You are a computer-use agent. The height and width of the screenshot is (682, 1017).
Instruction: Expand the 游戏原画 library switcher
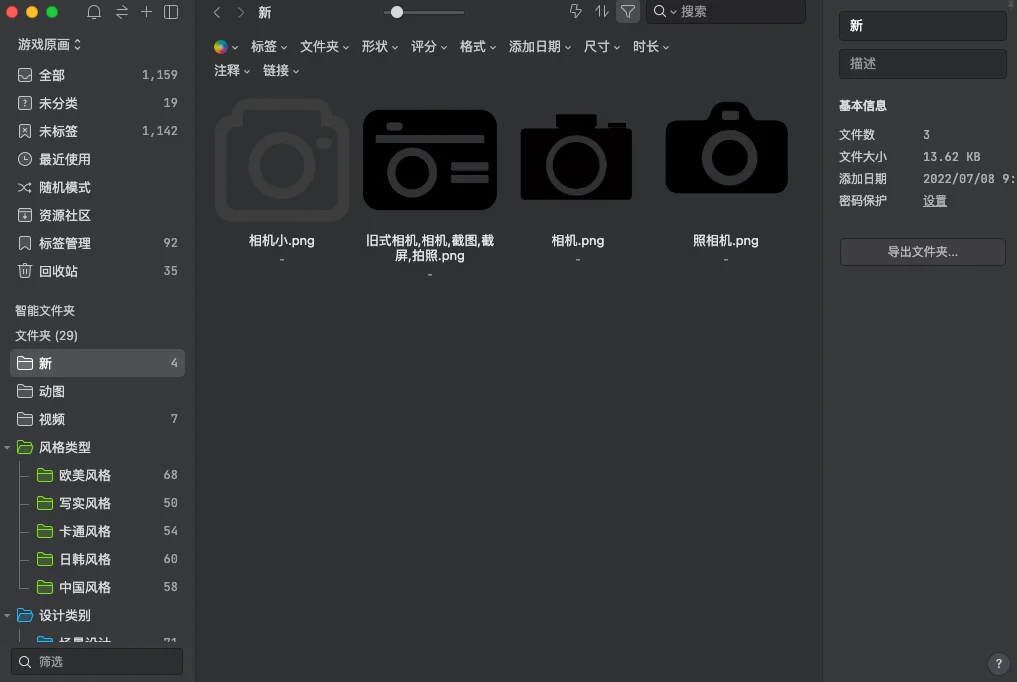[x=50, y=45]
